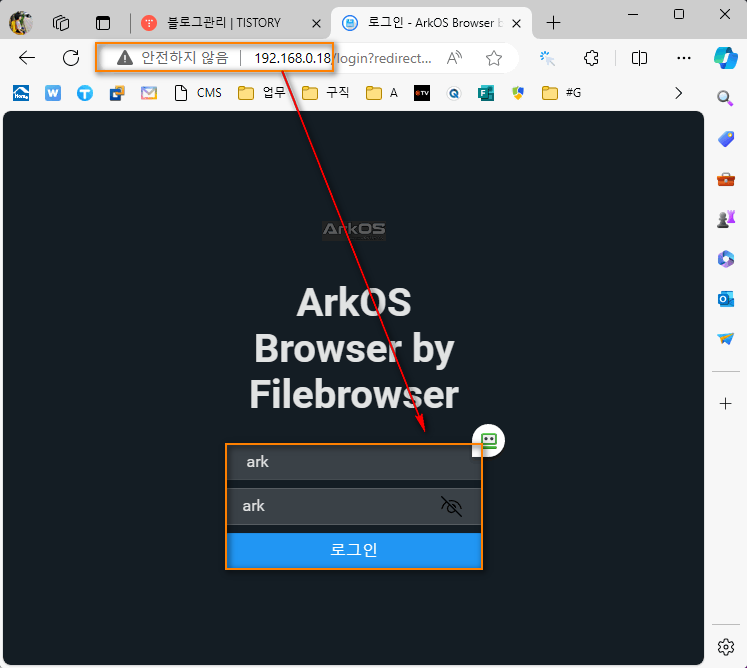Open the Q bookmark icon

click(x=454, y=93)
